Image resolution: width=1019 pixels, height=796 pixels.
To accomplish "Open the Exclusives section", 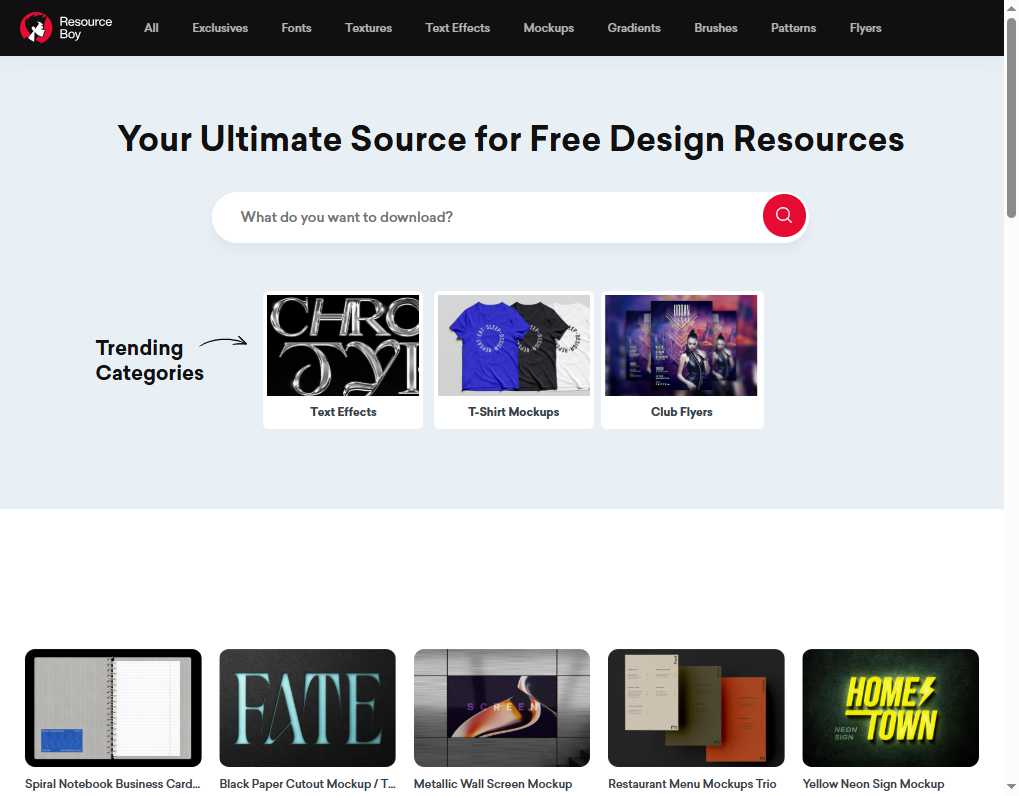I will [219, 28].
